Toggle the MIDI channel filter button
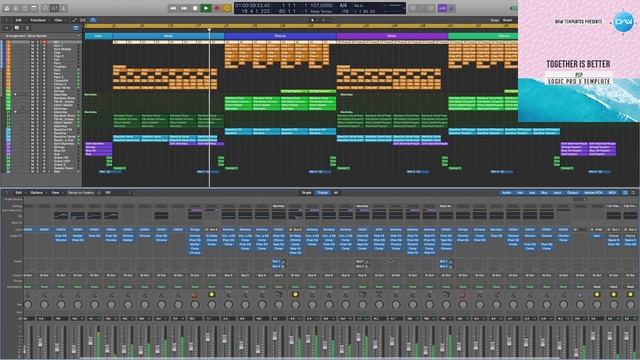640x360 pixels. click(x=612, y=193)
